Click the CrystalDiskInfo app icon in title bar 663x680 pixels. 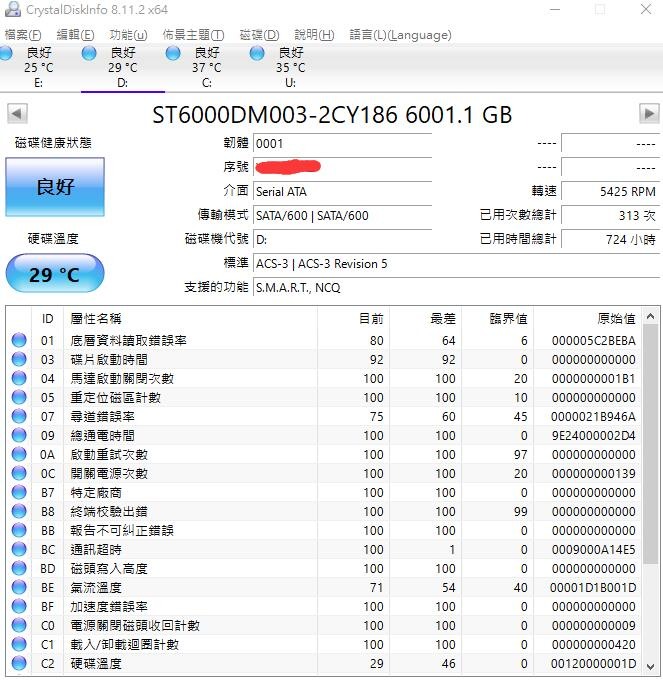(x=12, y=10)
